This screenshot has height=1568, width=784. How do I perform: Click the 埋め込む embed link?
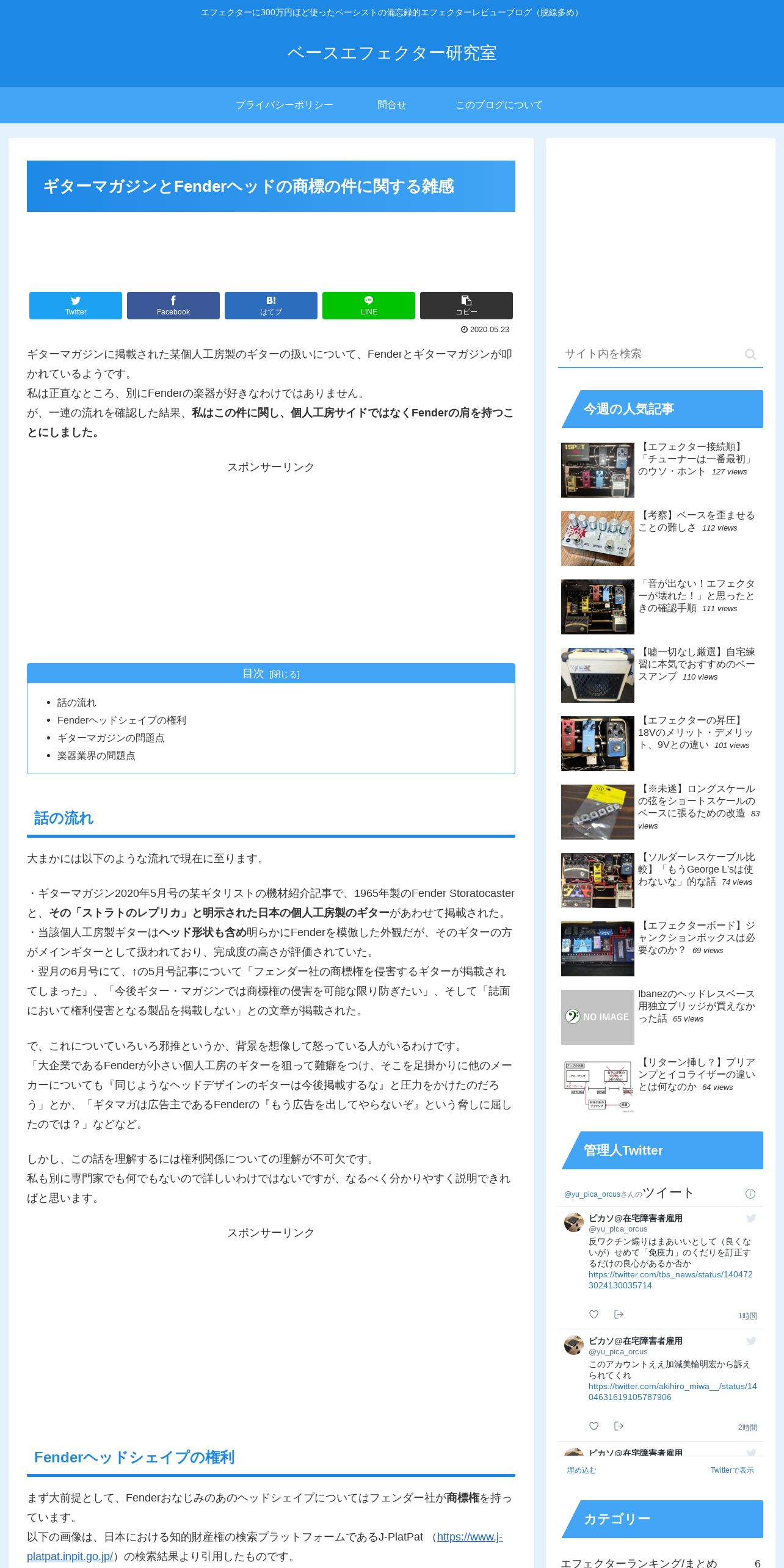coord(581,1470)
